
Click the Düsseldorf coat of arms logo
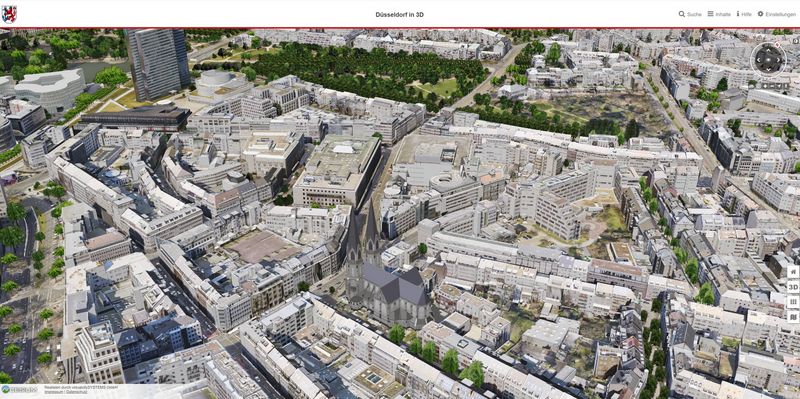tap(9, 14)
